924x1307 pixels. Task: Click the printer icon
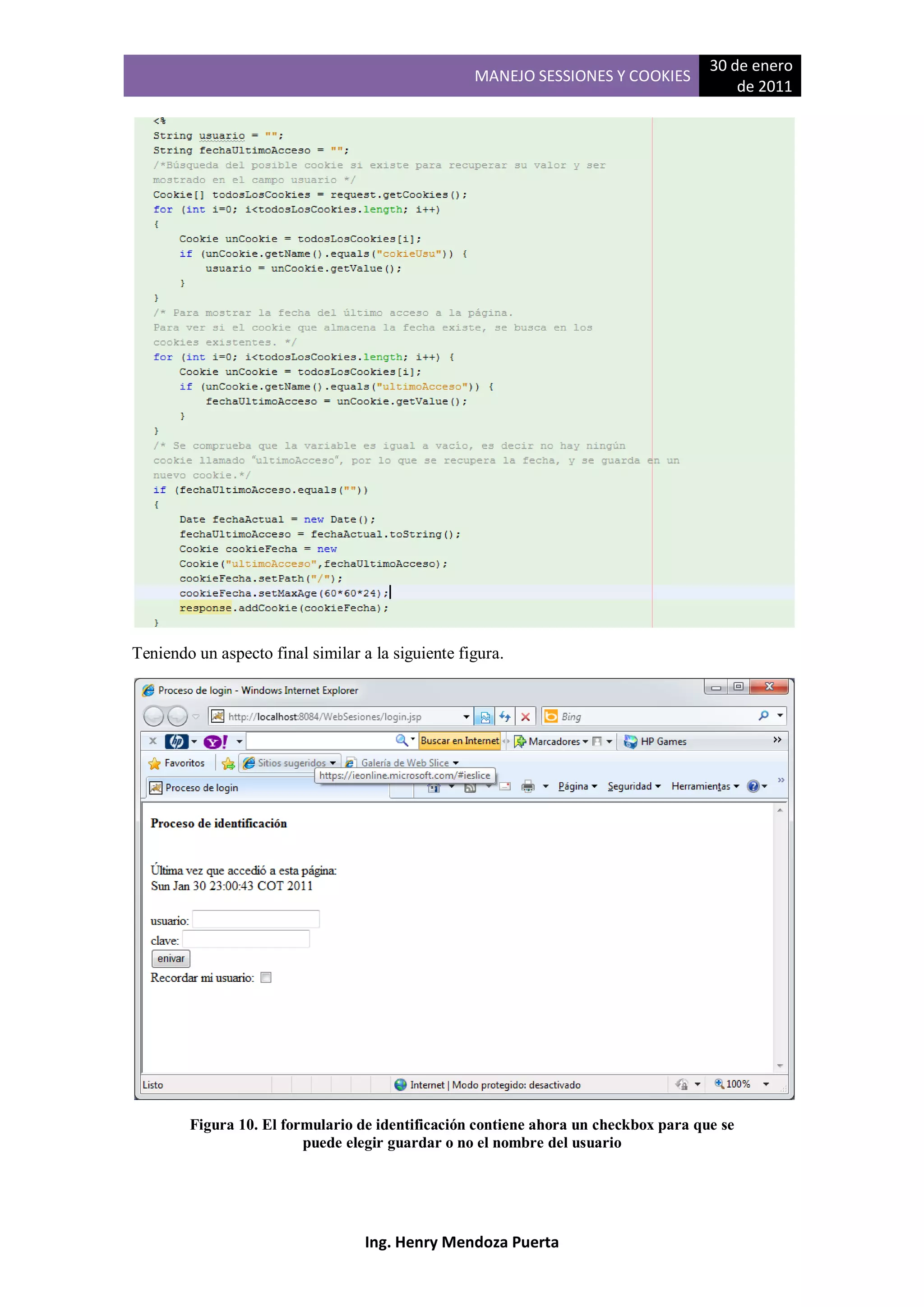[x=528, y=786]
